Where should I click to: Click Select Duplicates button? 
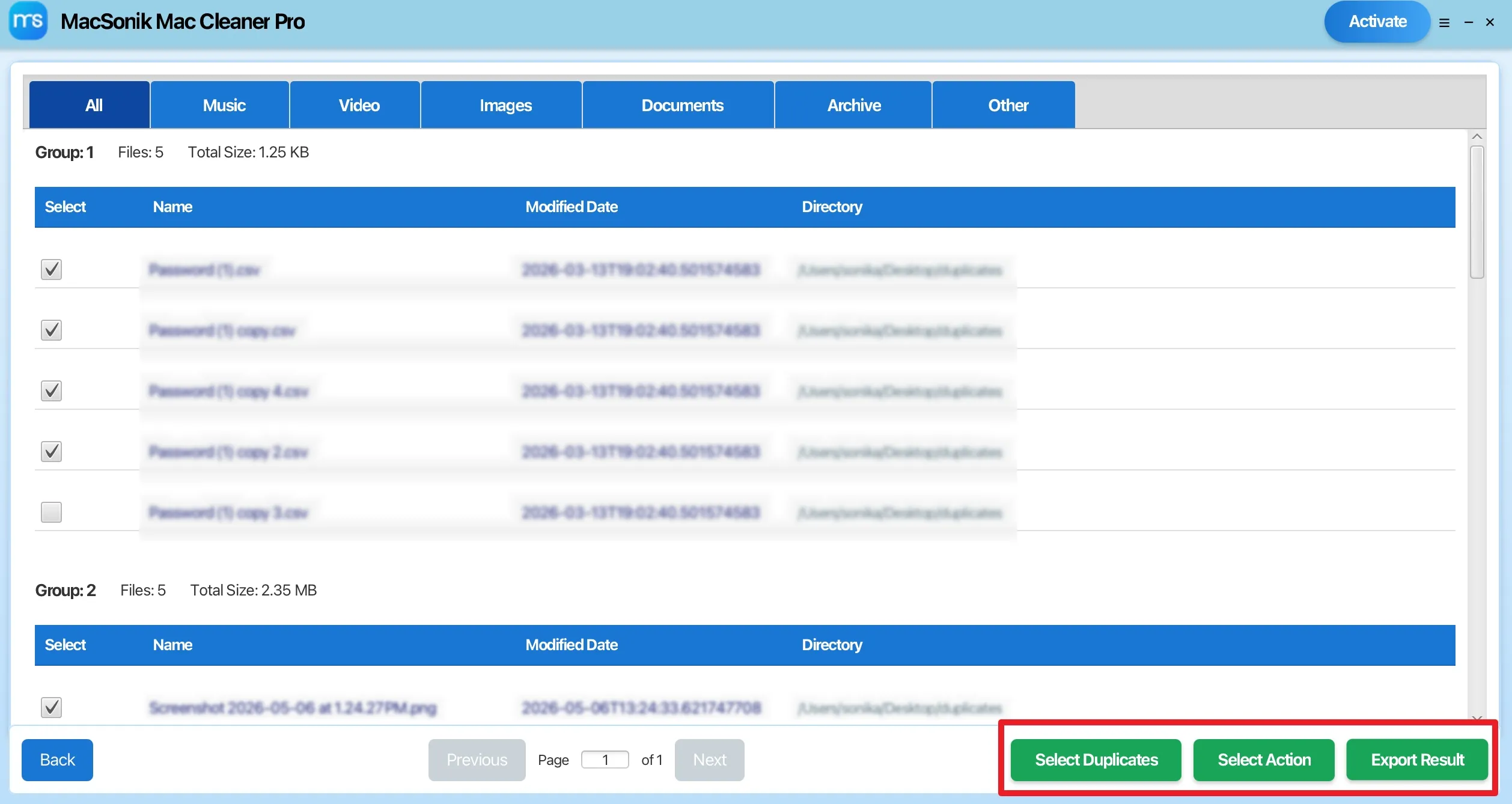1096,760
